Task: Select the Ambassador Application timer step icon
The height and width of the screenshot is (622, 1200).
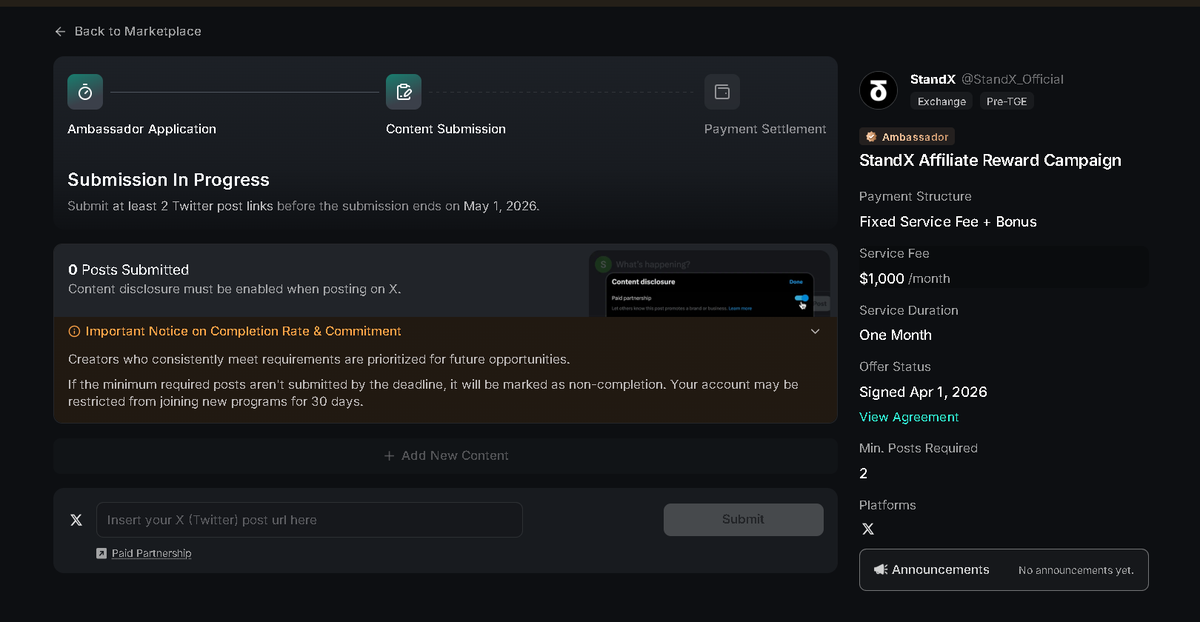Action: [85, 92]
